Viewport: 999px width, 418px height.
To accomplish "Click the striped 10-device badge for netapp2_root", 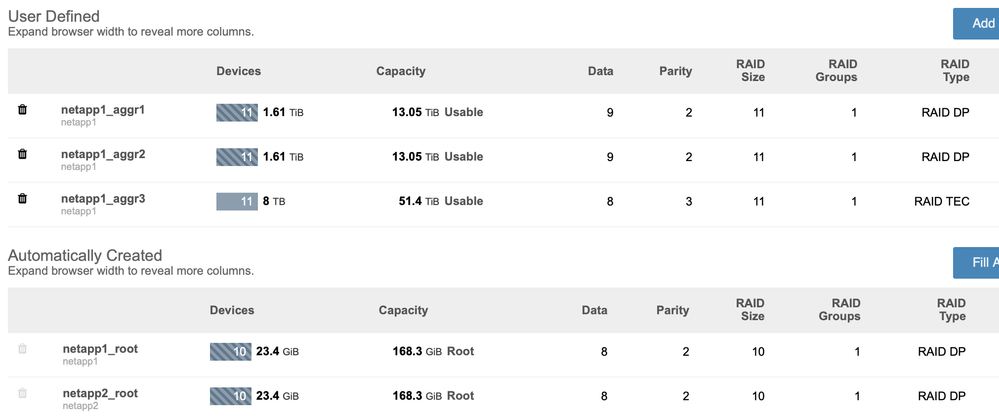I will (230, 396).
